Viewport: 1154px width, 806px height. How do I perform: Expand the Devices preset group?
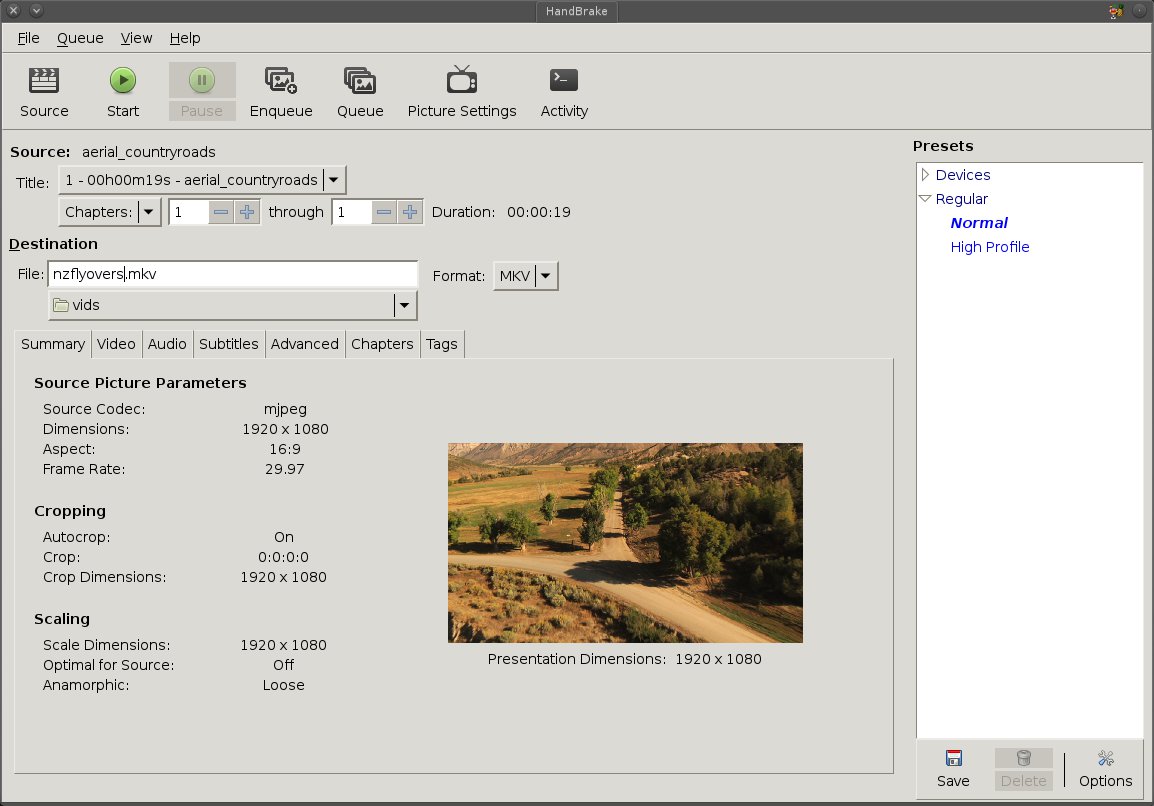926,175
